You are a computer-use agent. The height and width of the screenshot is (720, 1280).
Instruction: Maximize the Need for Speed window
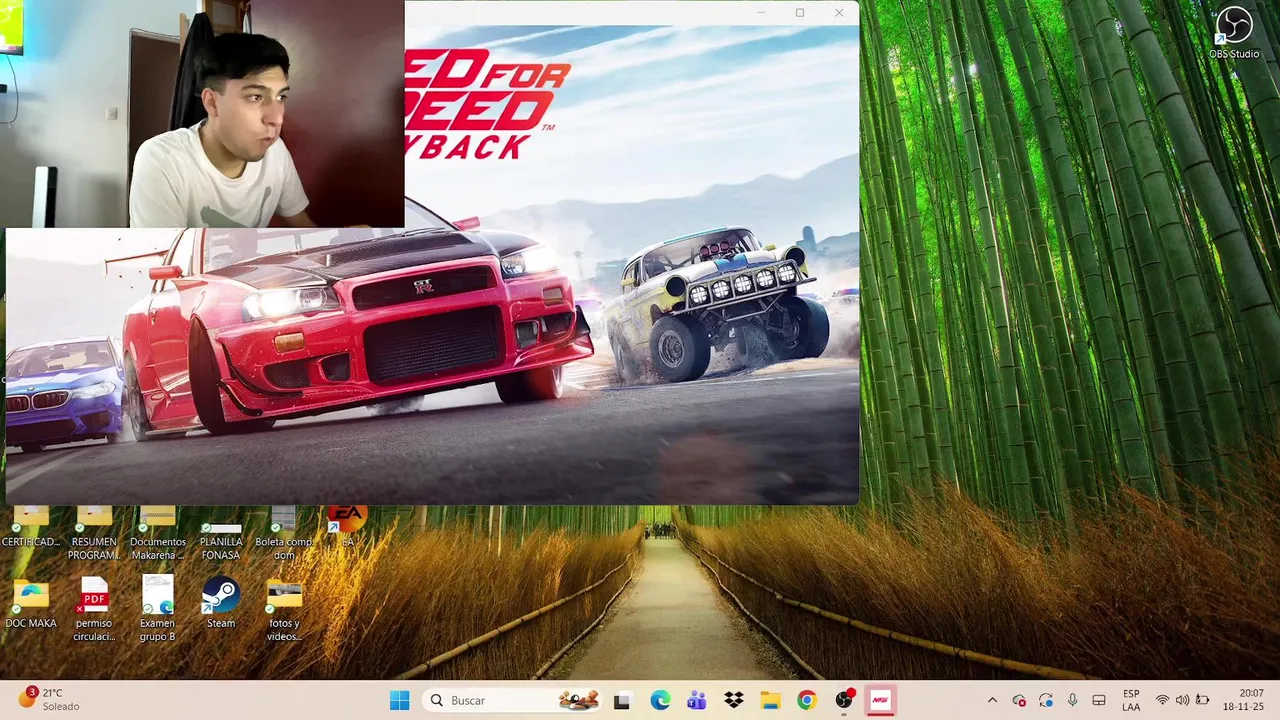[x=800, y=12]
